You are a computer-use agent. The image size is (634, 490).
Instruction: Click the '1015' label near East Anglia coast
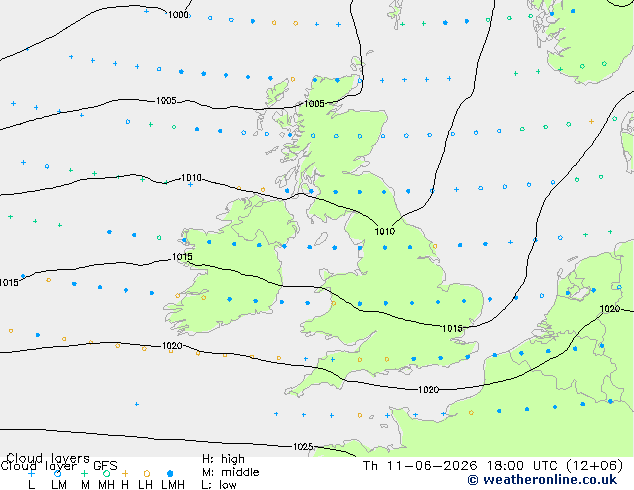[x=452, y=328]
